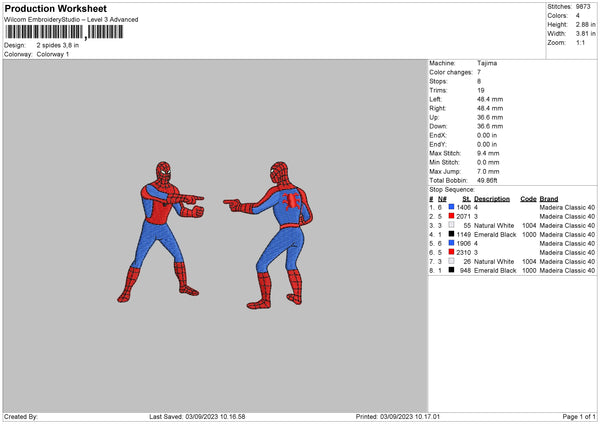Screen dimensions: 600x424
Task: Click the 'Up:' measurement label
Action: point(434,117)
